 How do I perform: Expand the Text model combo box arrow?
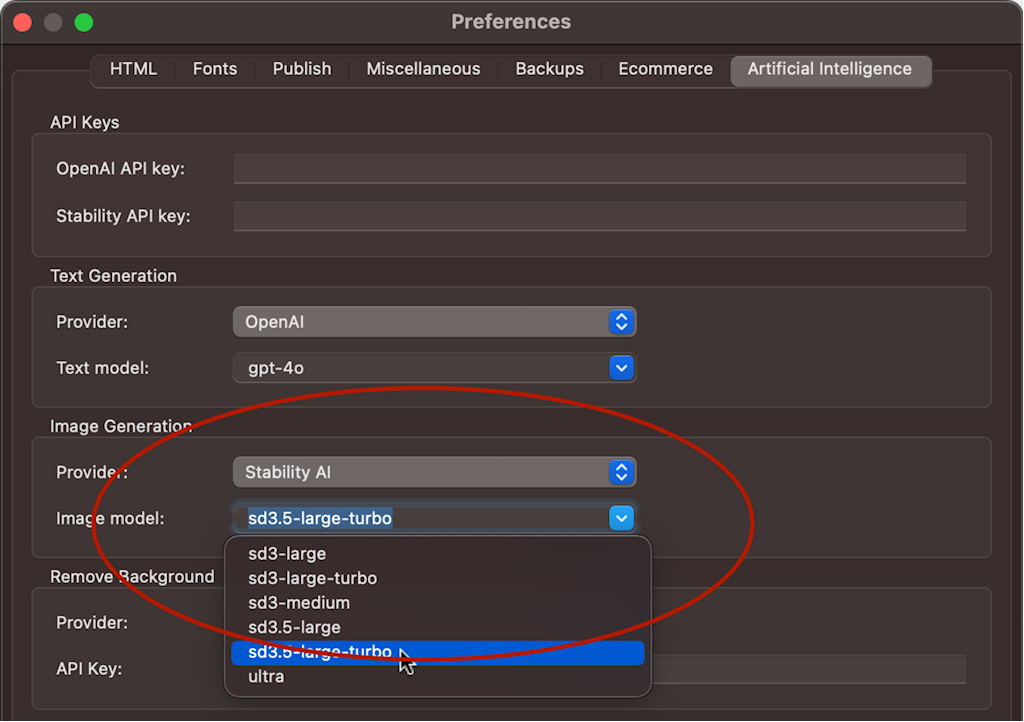point(621,368)
